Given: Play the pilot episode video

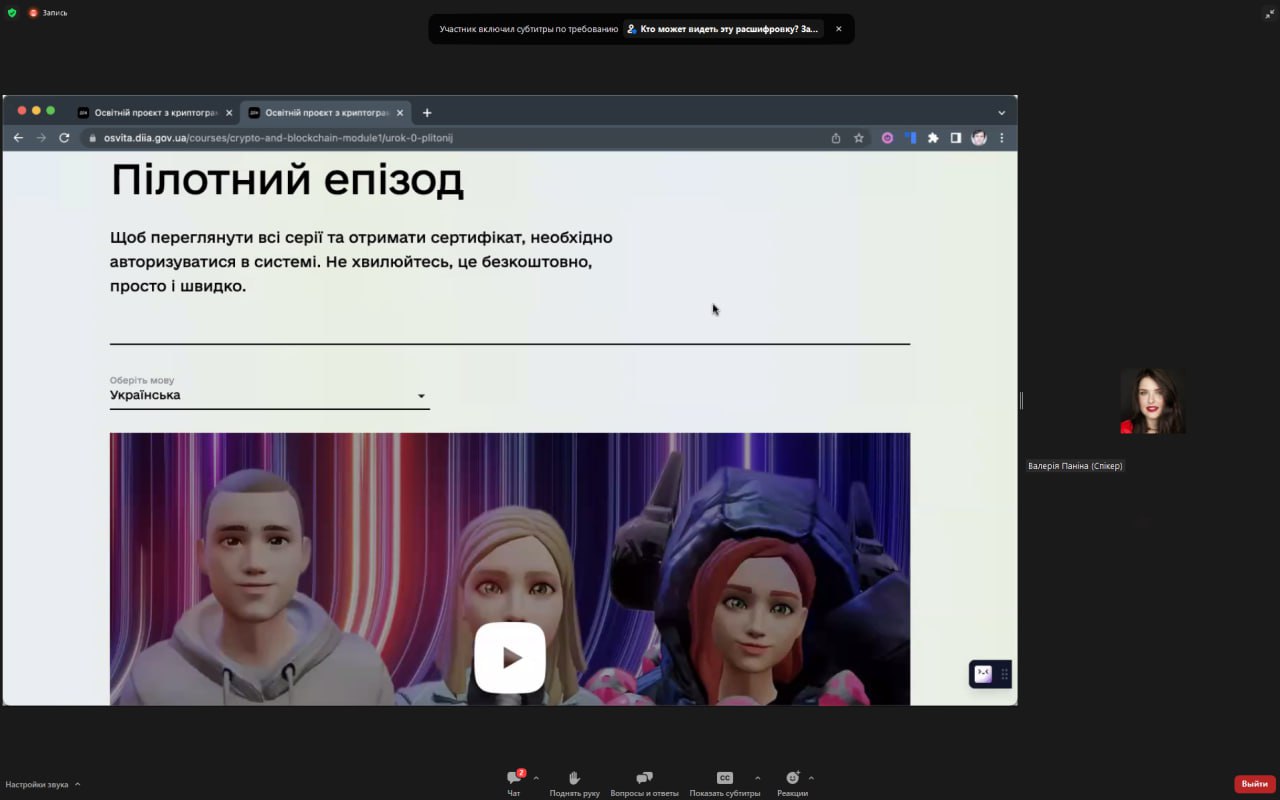Looking at the screenshot, I should pos(510,657).
